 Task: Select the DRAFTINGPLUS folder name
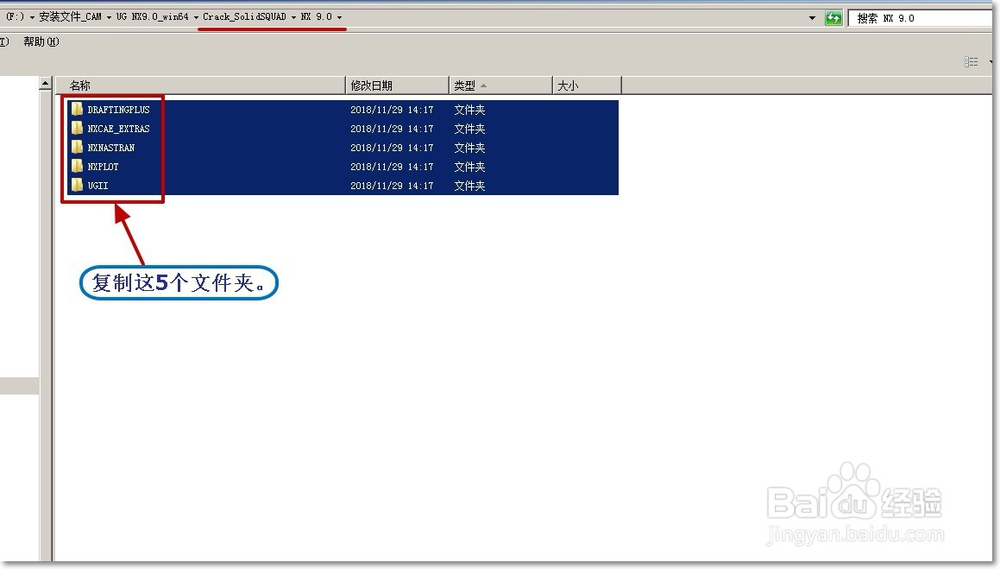(x=119, y=110)
